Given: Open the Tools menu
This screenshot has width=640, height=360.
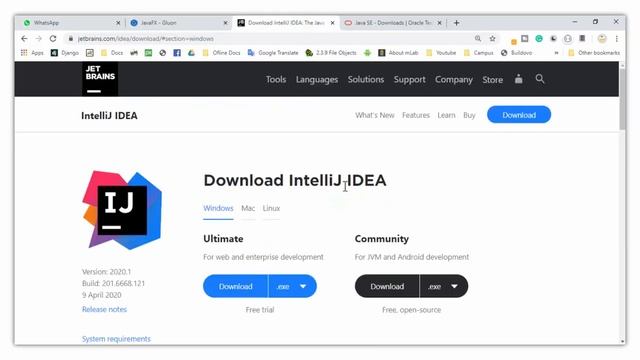Looking at the screenshot, I should click(x=276, y=80).
